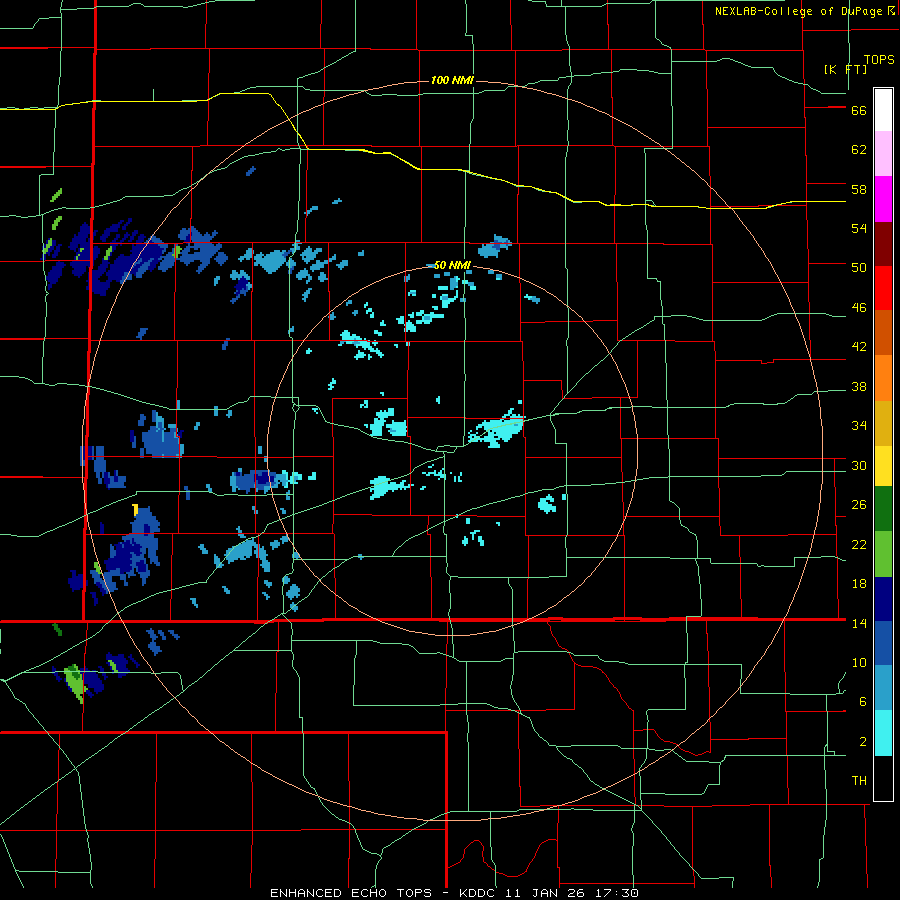Viewport: 900px width, 900px height.
Task: Click the legend value "66"
Action: tap(859, 111)
